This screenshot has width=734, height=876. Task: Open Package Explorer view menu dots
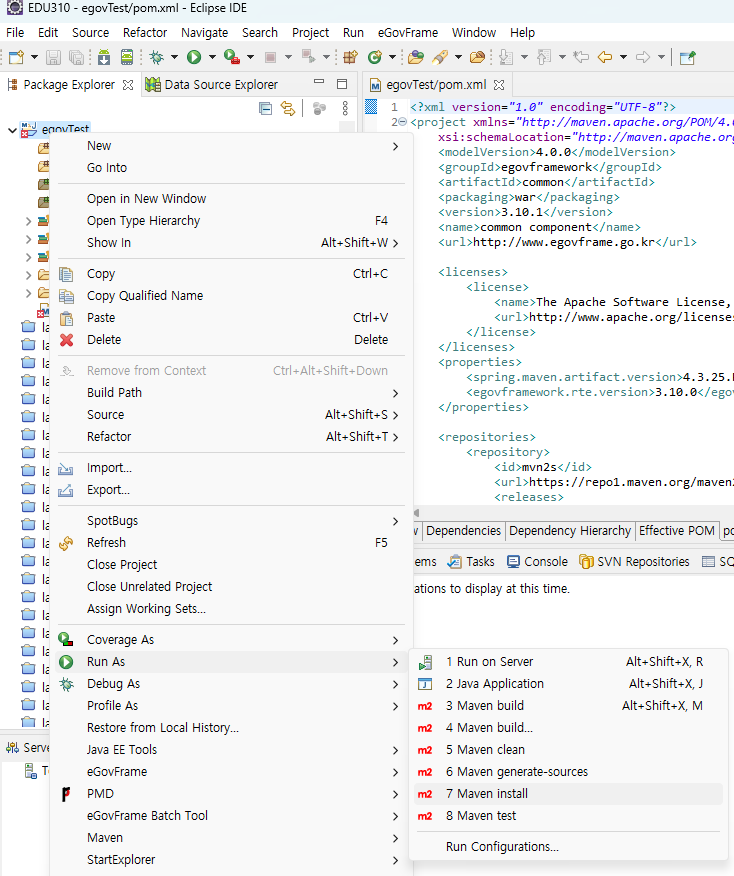pos(345,108)
